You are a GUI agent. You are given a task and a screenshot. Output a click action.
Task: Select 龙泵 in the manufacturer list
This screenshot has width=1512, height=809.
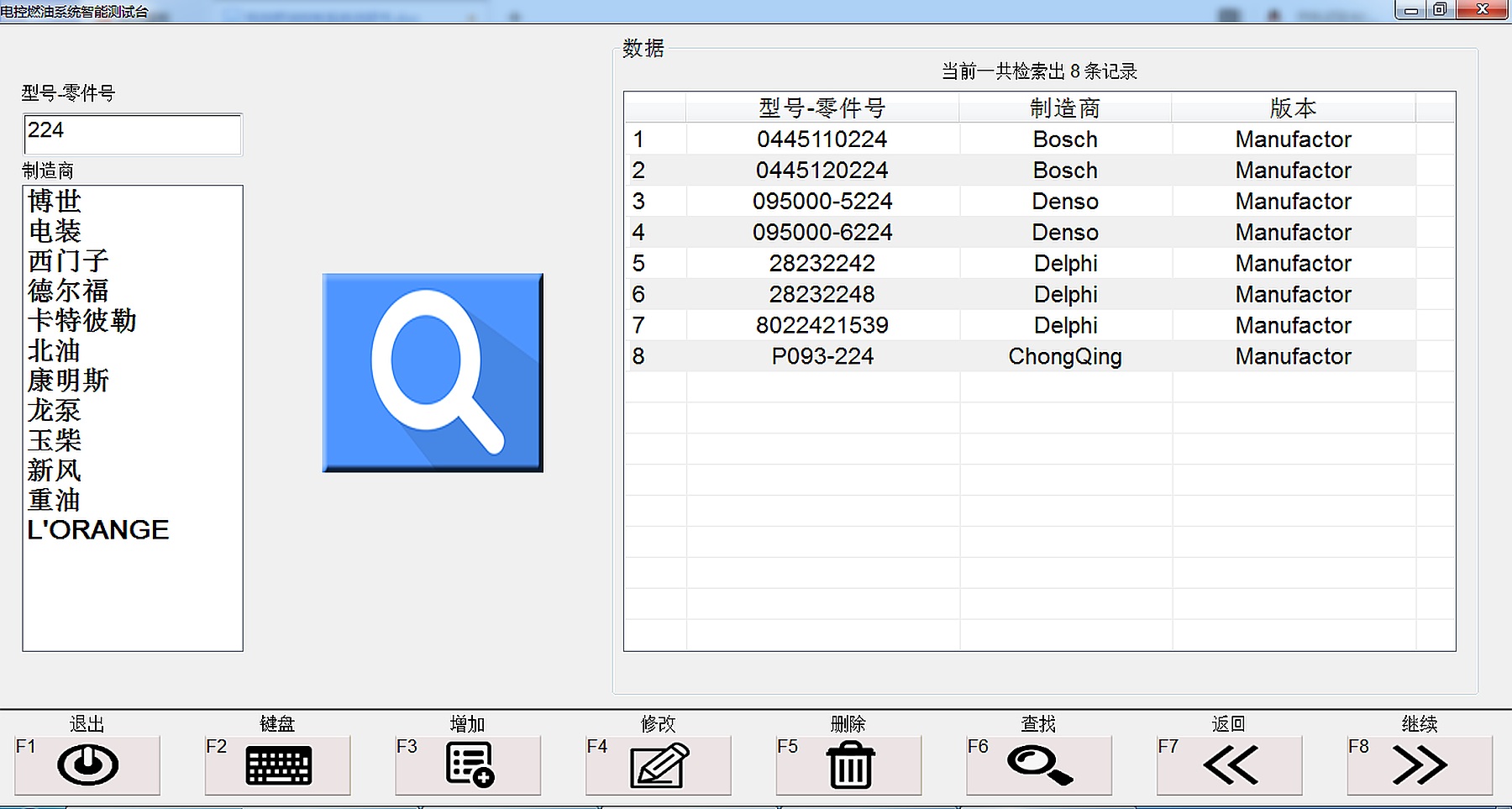coord(55,410)
